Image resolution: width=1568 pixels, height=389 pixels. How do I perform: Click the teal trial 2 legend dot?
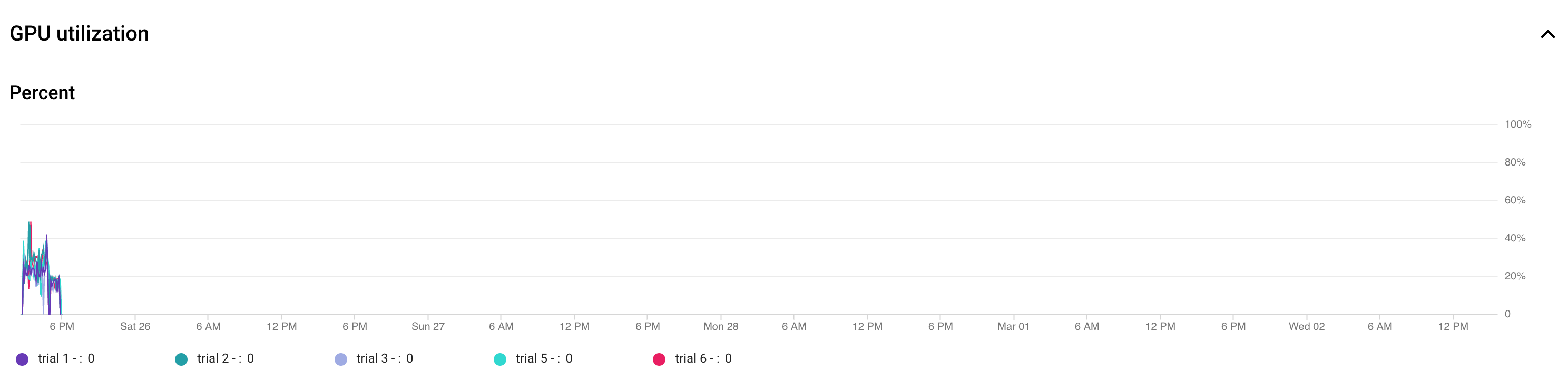click(x=181, y=359)
